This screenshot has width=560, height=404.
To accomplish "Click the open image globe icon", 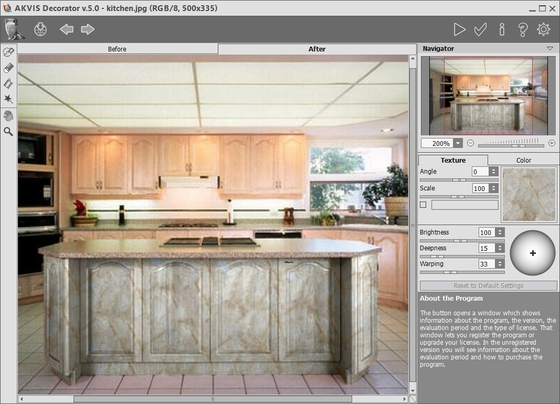I will tap(40, 29).
